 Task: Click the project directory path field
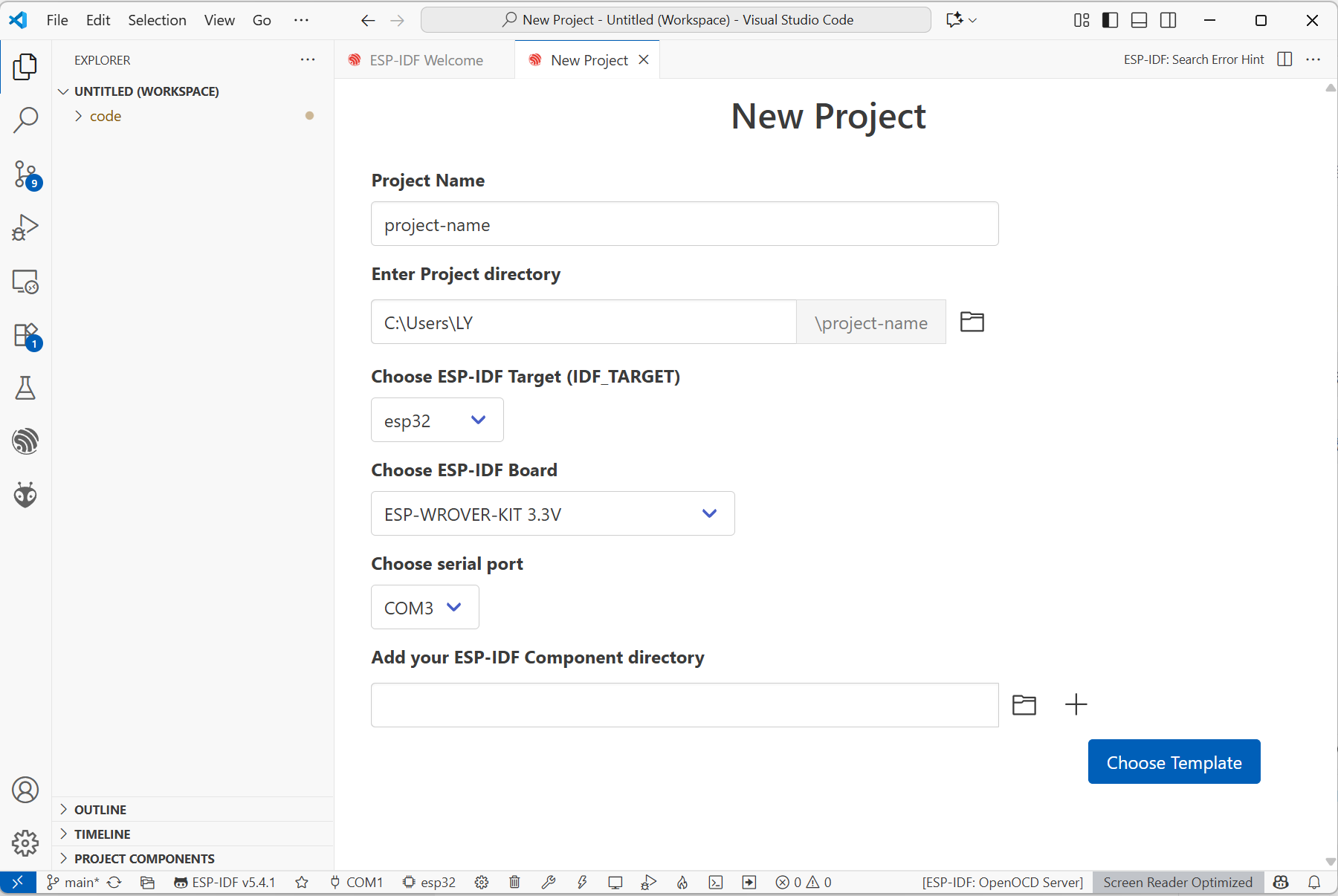tap(584, 322)
